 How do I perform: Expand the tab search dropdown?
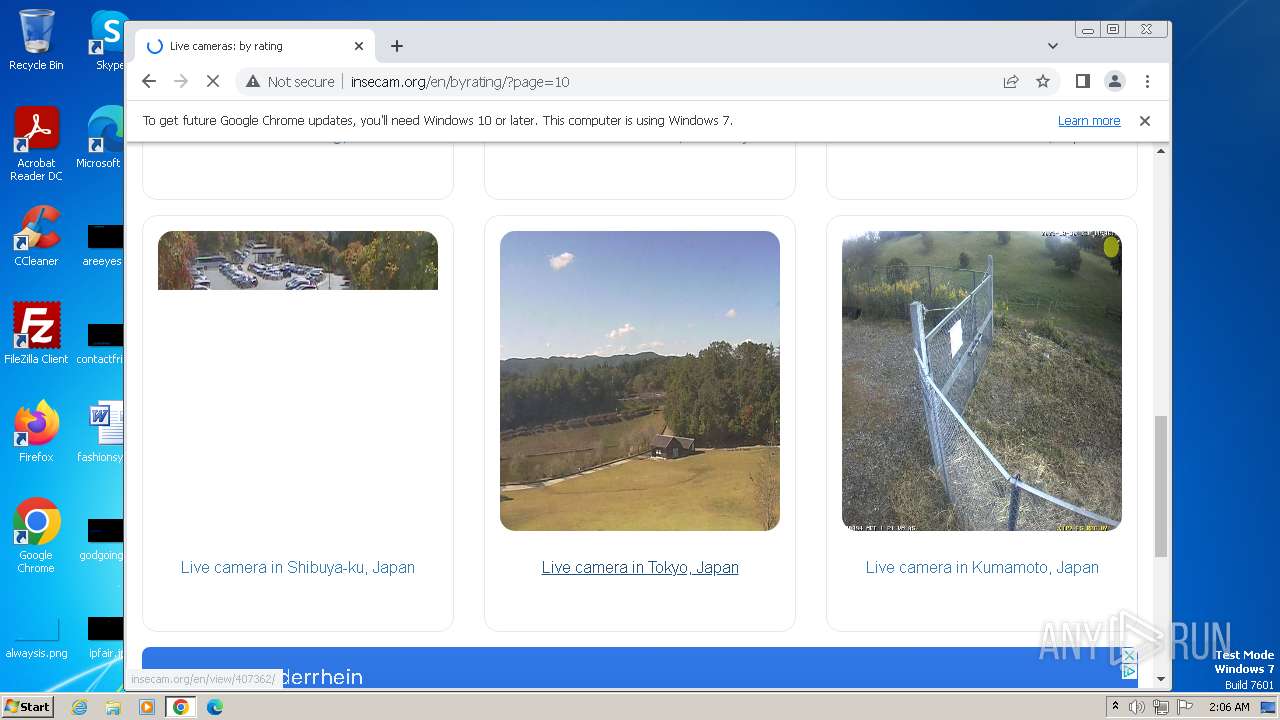1052,46
